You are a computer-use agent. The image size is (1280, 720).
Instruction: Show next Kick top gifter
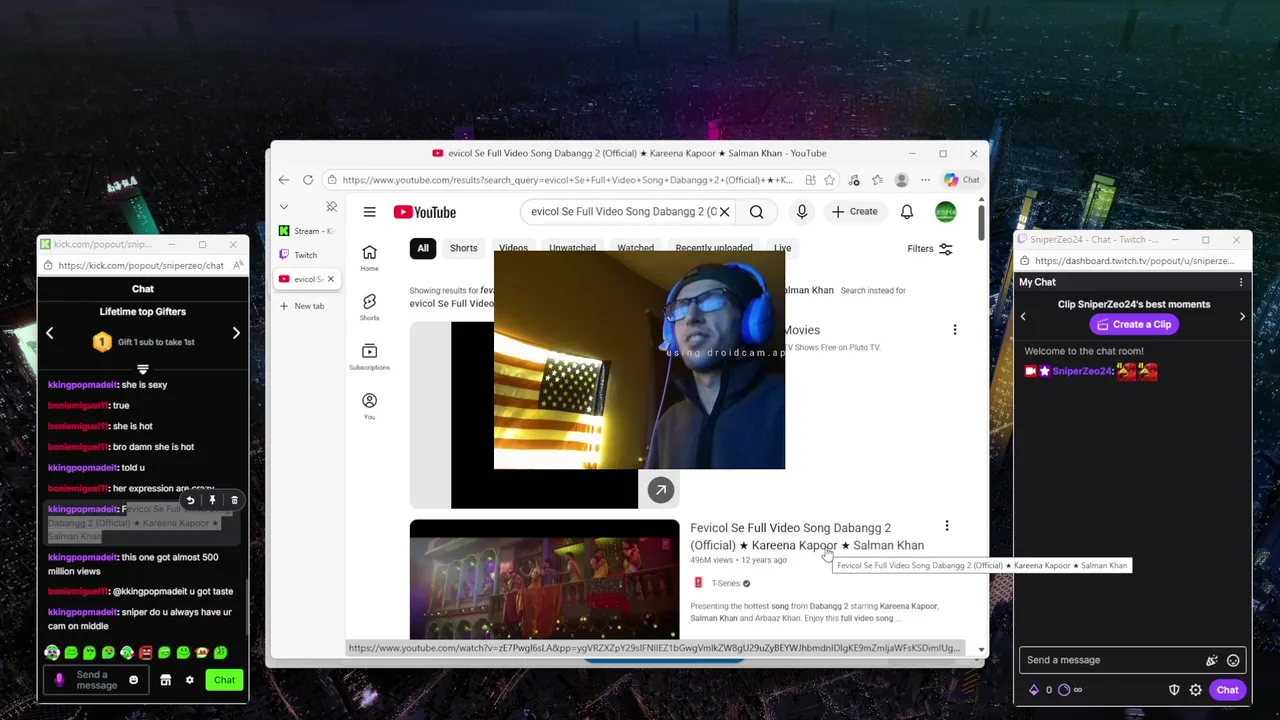[x=236, y=333]
